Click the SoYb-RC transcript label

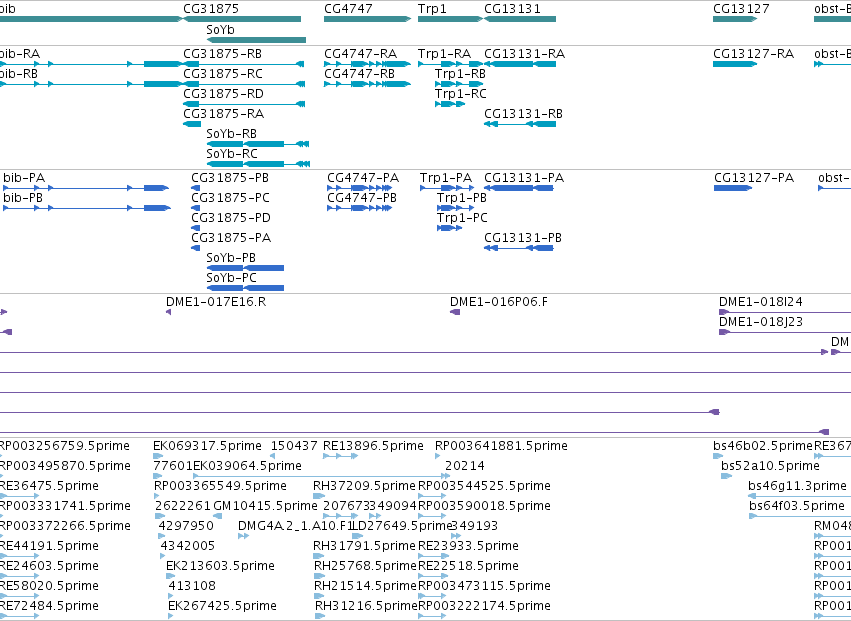[x=232, y=154]
